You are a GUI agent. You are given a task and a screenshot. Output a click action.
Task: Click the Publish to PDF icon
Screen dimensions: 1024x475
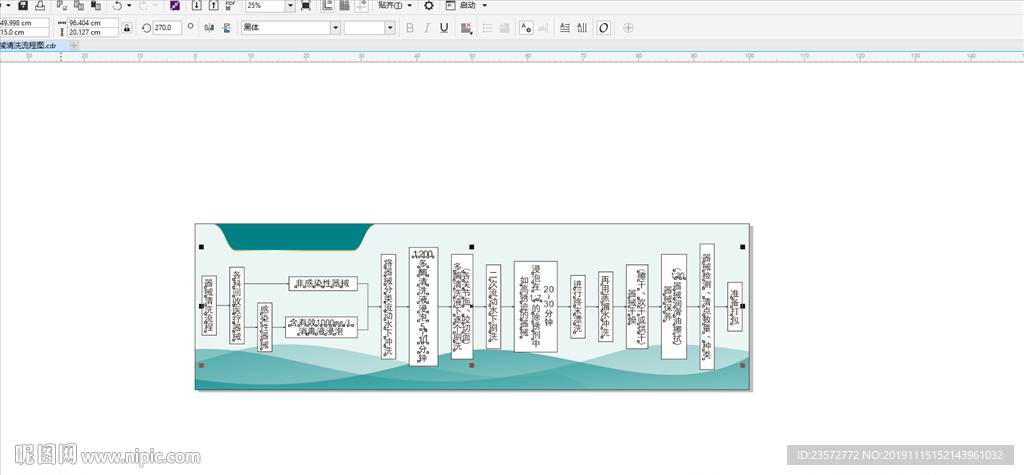[230, 6]
